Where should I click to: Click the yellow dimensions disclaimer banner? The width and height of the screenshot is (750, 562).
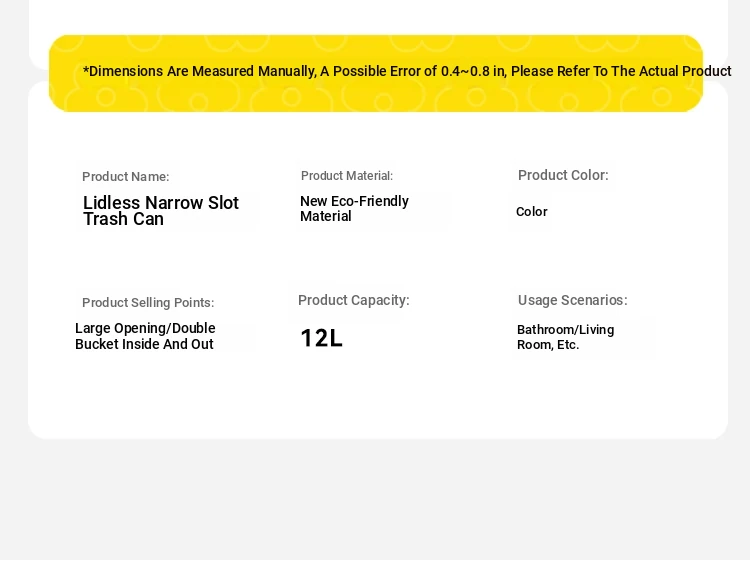376,73
